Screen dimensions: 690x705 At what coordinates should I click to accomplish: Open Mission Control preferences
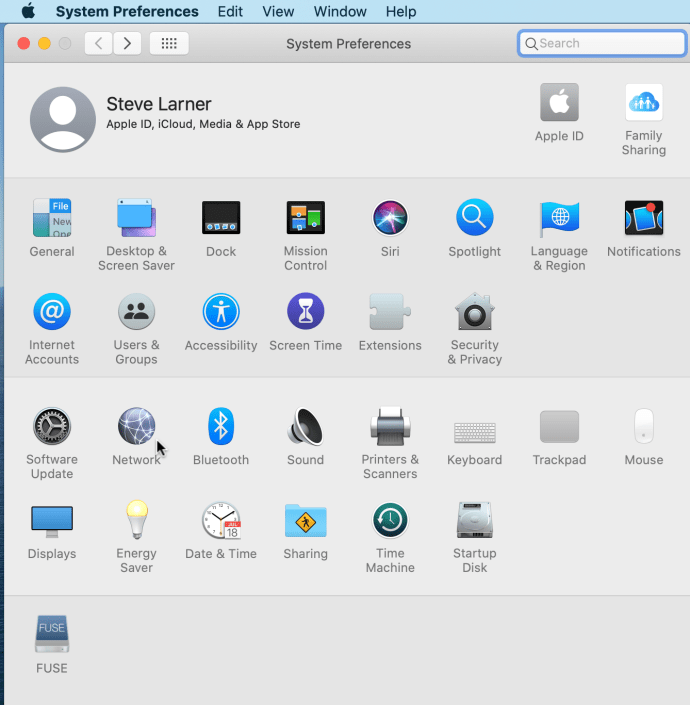305,218
